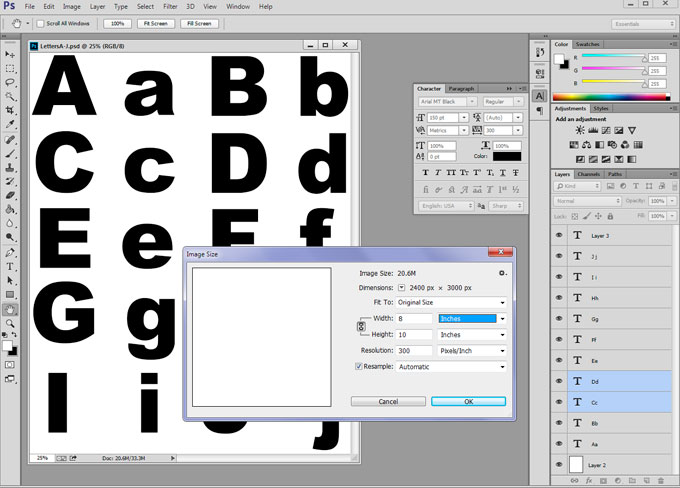Select the Quick Selection tool
This screenshot has width=680, height=488.
pos(10,96)
